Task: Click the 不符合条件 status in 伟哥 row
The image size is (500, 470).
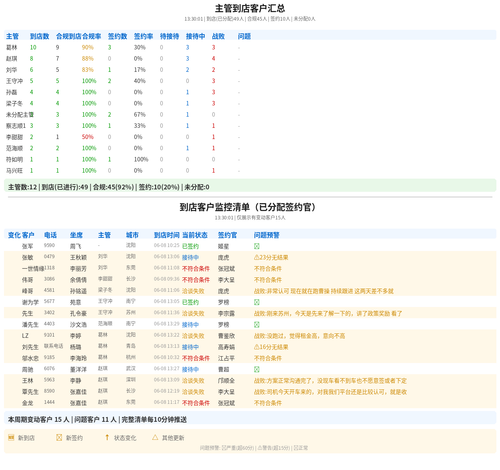Action: (196, 280)
